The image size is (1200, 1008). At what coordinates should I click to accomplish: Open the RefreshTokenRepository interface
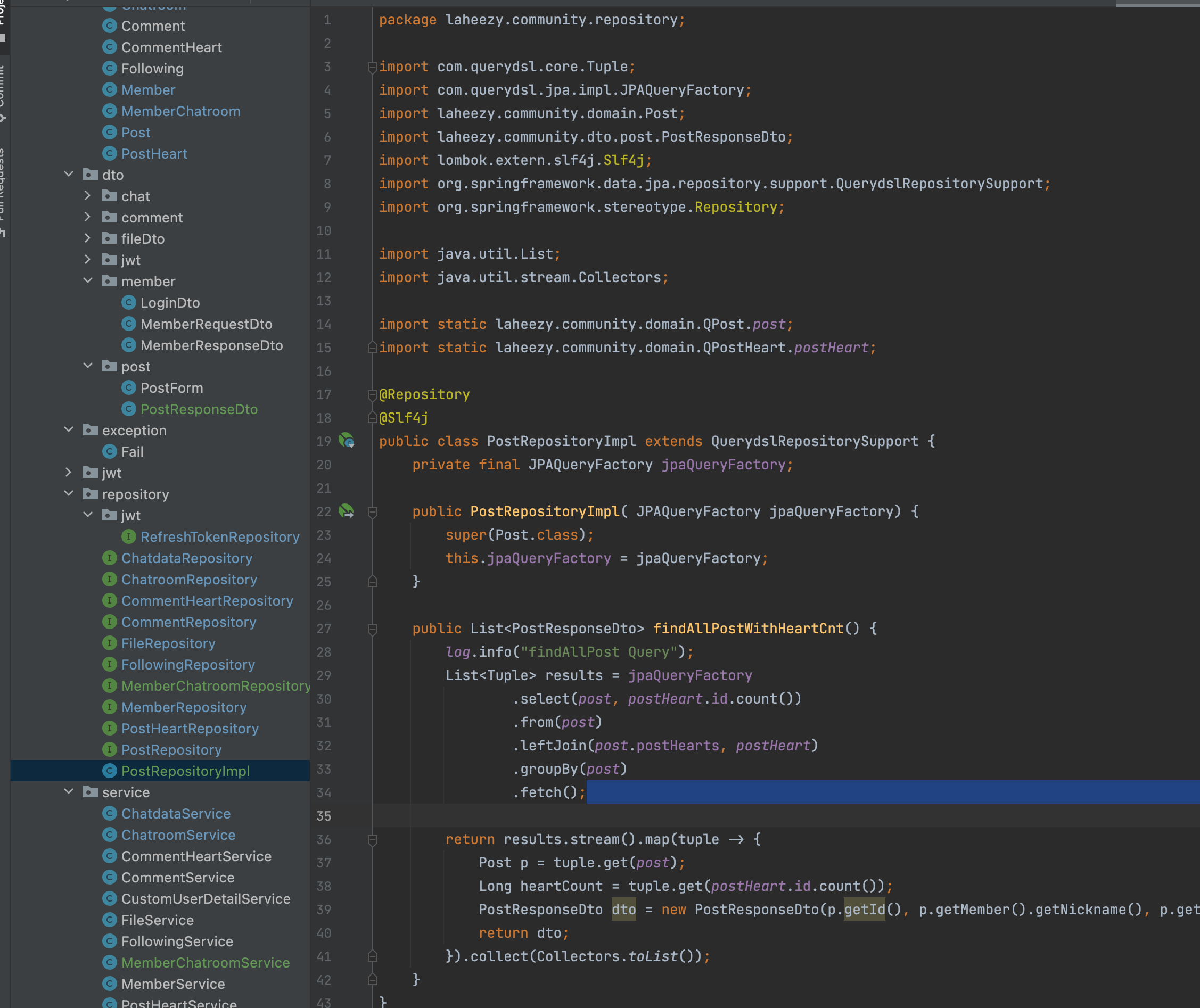pyautogui.click(x=219, y=536)
